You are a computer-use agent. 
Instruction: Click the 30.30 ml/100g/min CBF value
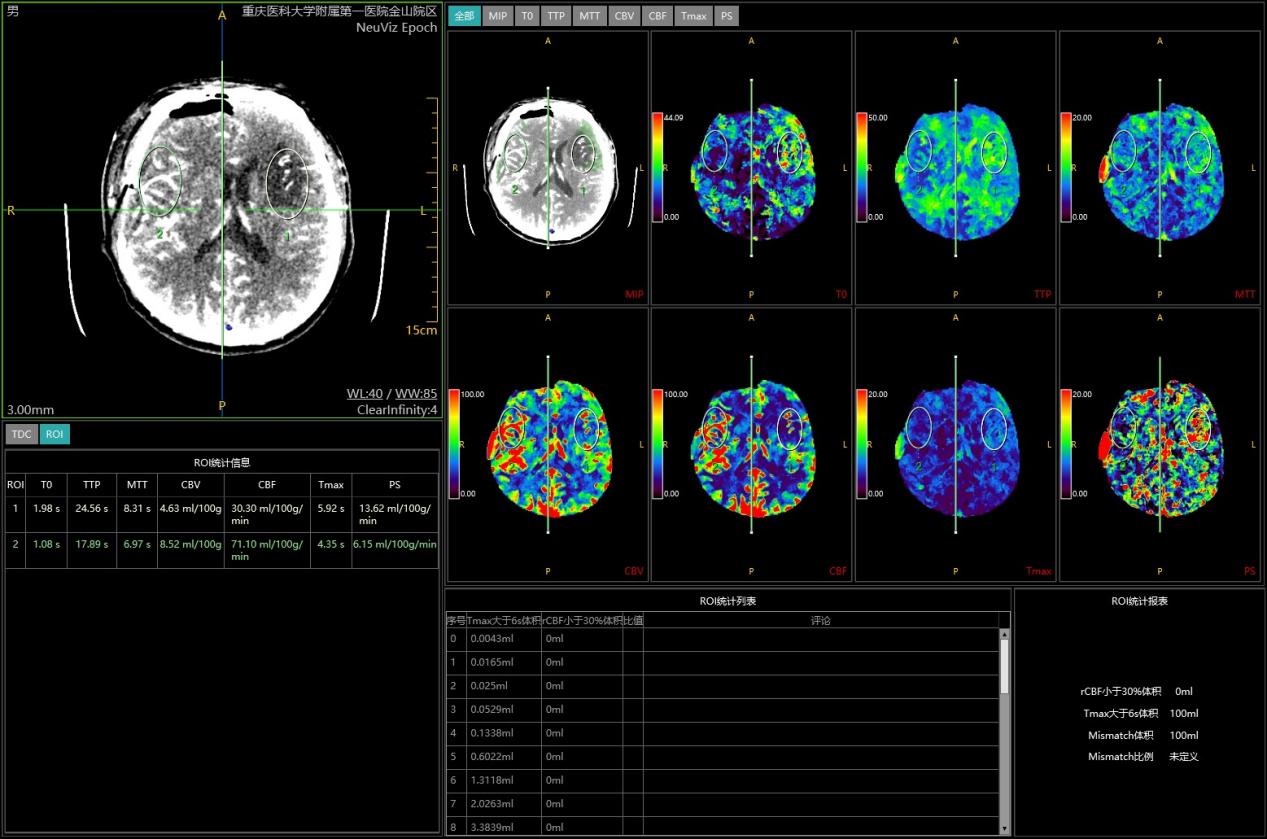click(x=266, y=514)
